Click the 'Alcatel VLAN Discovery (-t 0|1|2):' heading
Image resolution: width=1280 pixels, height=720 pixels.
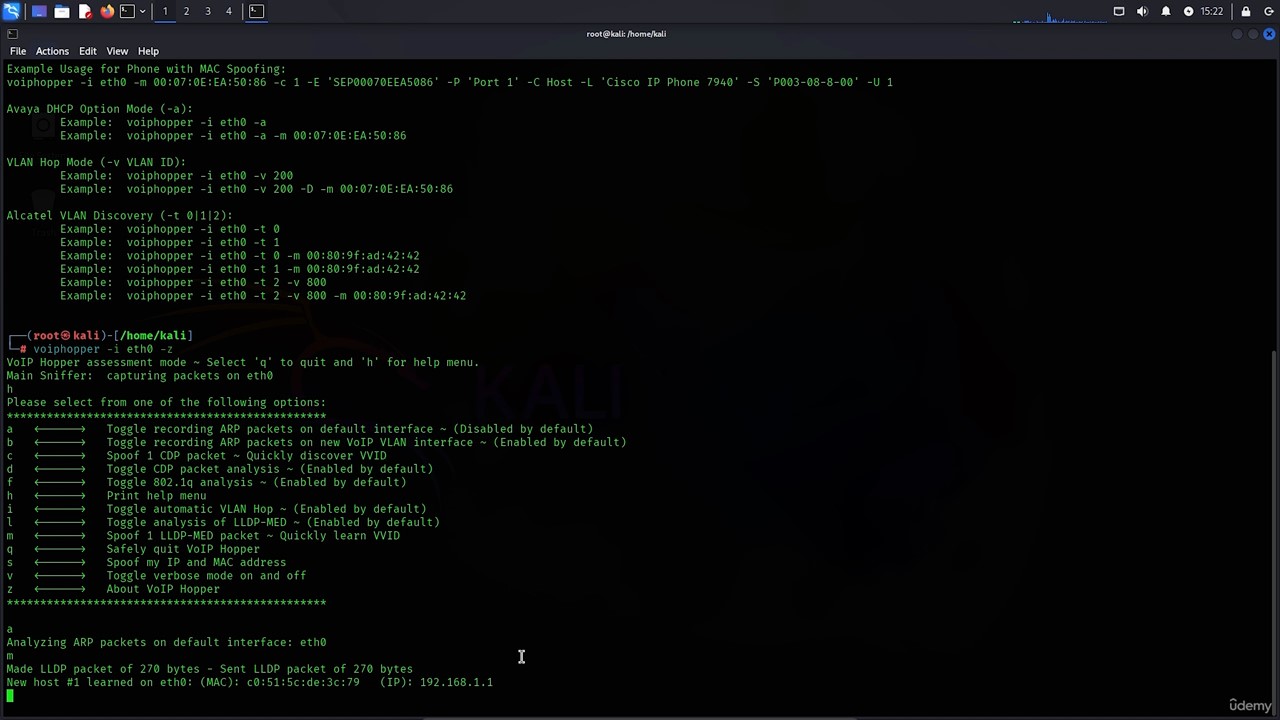coord(120,216)
